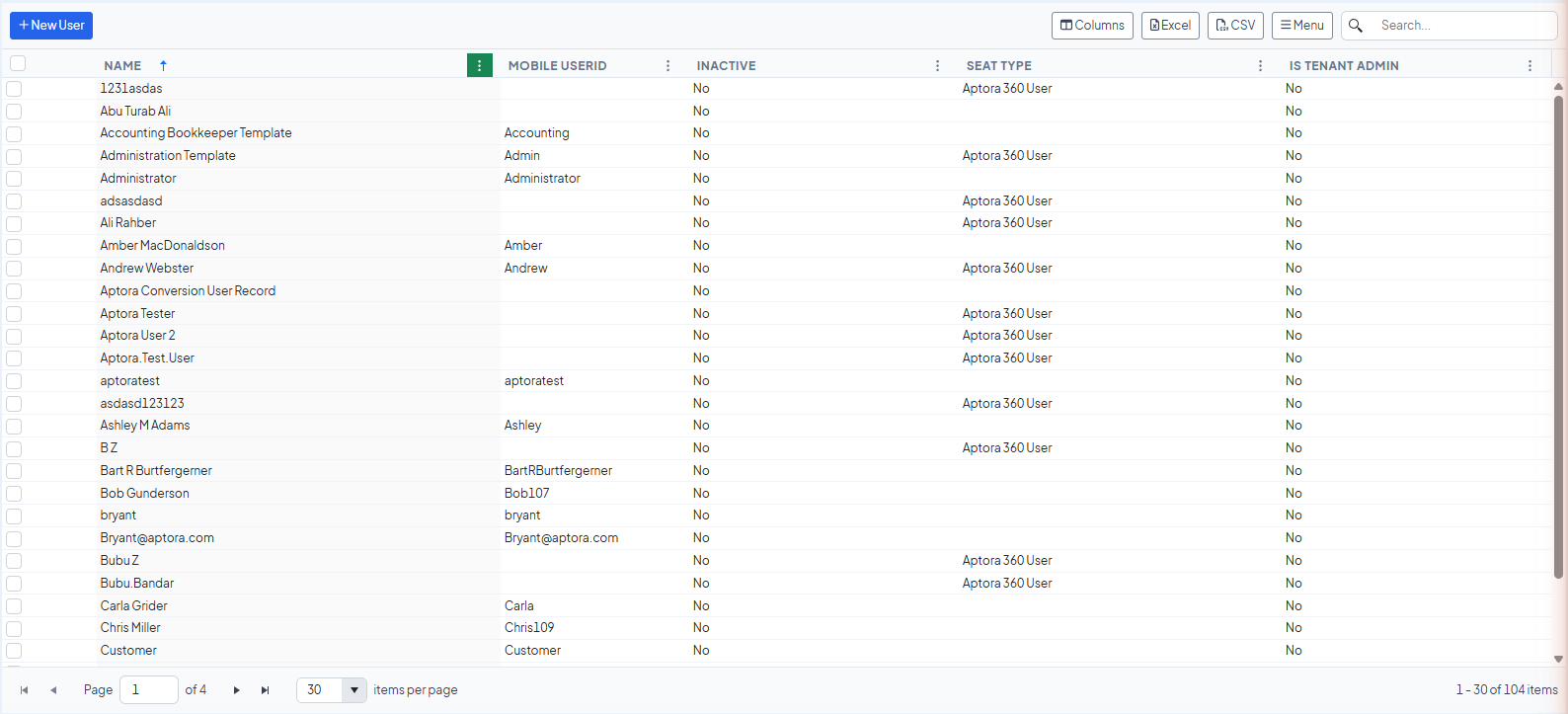The image size is (1568, 714).
Task: Open the Is Tenant Admin column menu
Action: [1530, 65]
